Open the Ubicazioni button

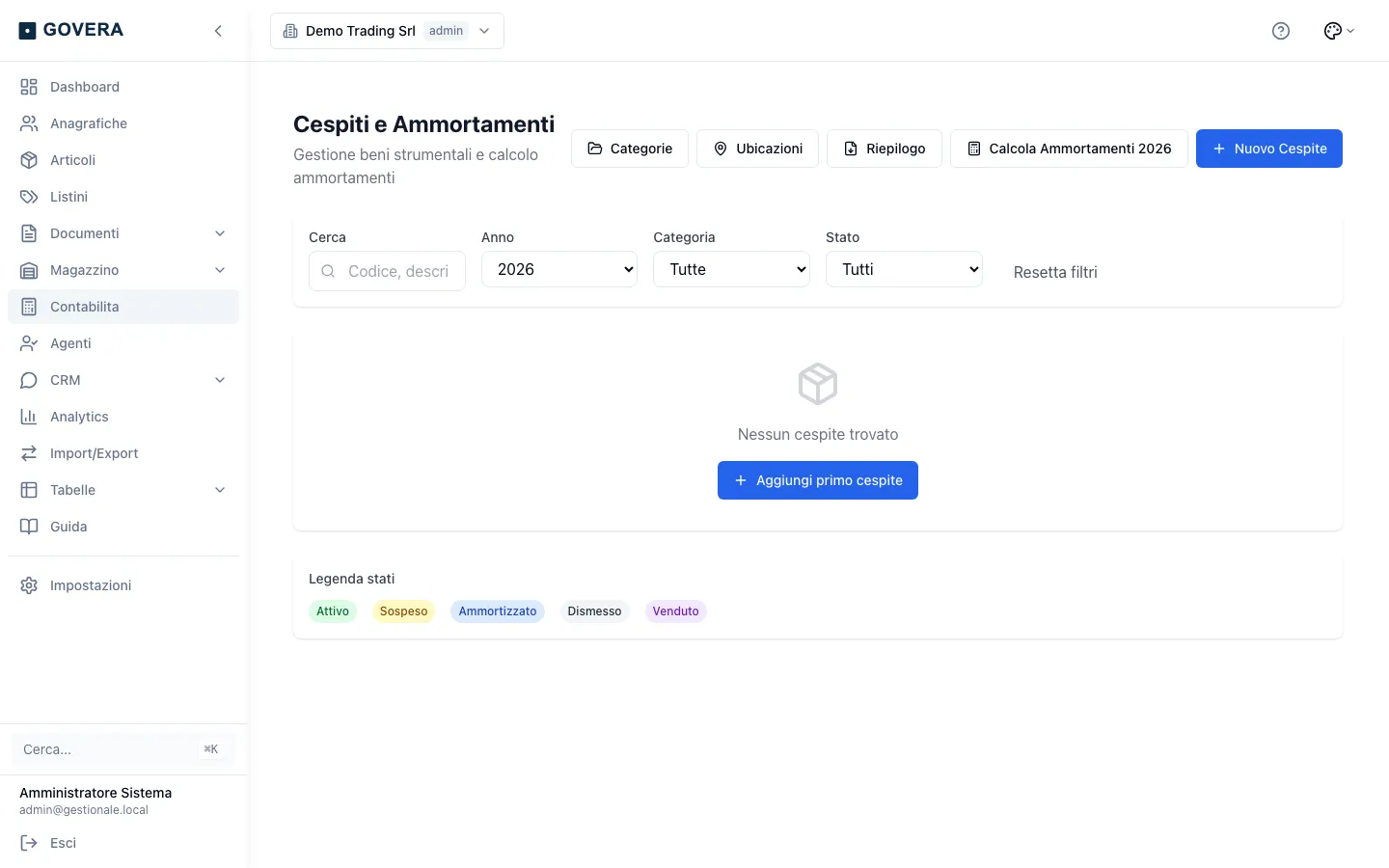click(x=757, y=149)
